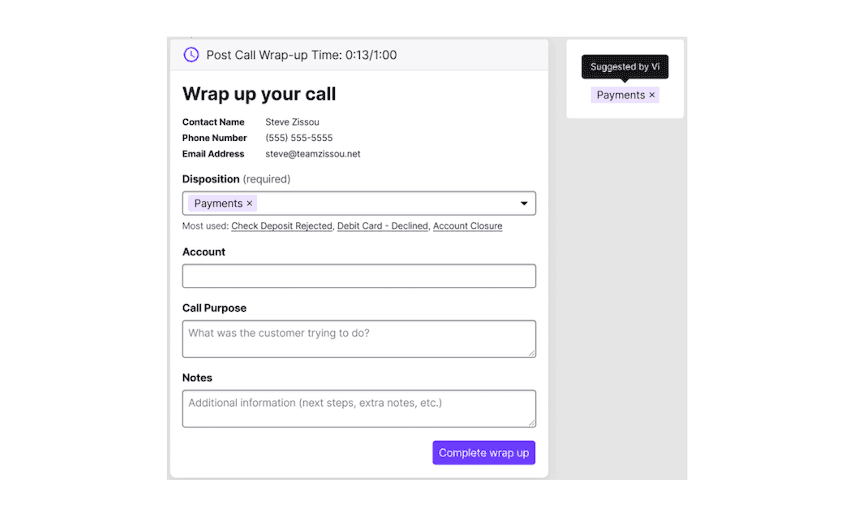Image resolution: width=850 pixels, height=515 pixels.
Task: Click the Payments label inside Disposition box
Action: click(218, 204)
